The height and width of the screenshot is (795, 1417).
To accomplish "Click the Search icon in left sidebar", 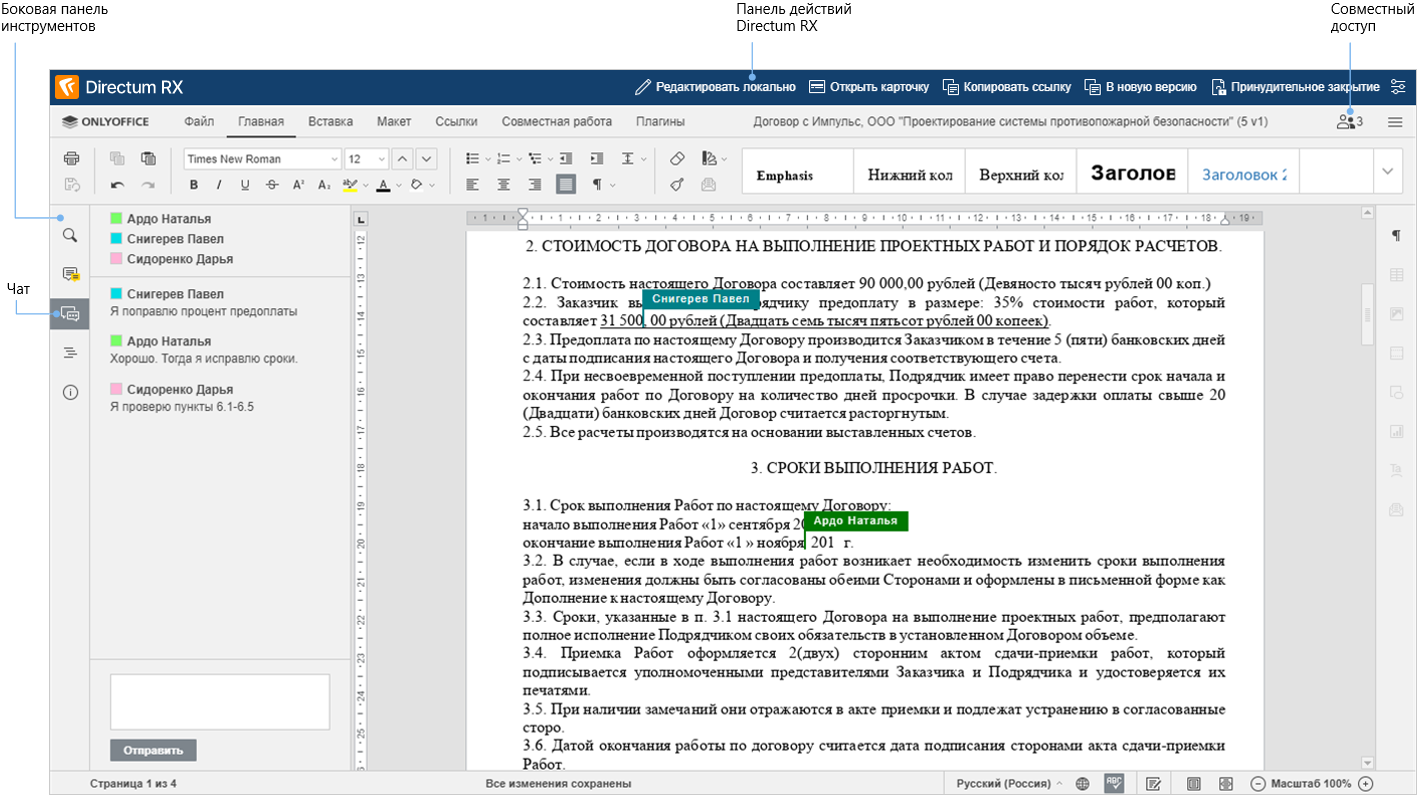I will (x=70, y=235).
